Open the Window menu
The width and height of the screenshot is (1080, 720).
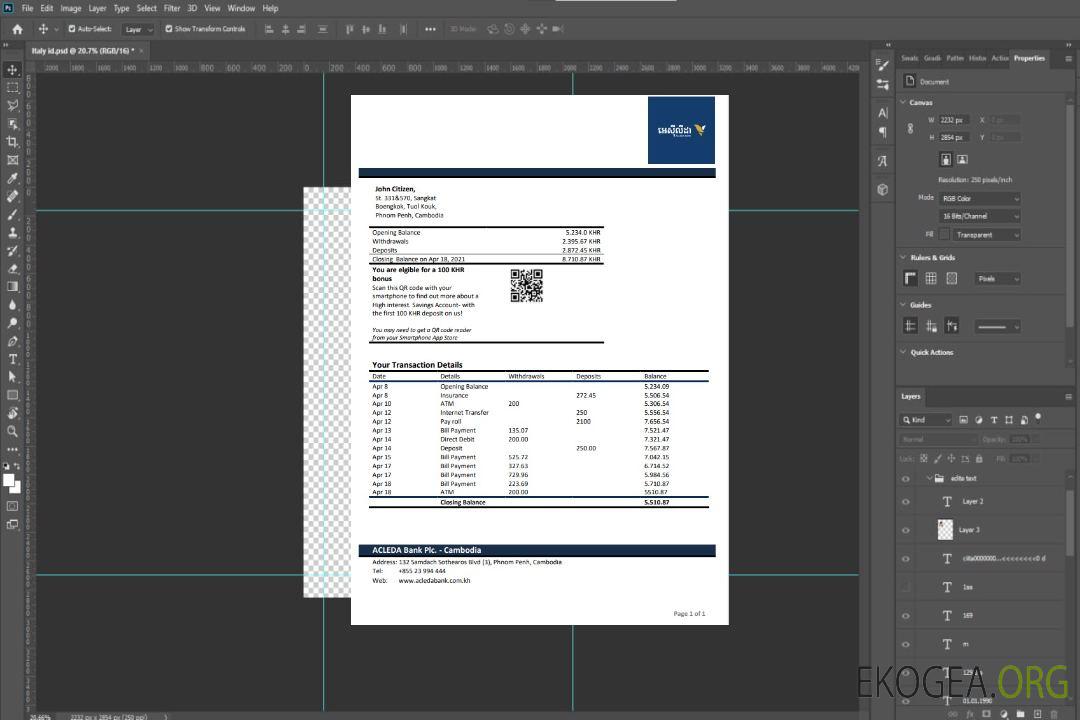click(241, 8)
